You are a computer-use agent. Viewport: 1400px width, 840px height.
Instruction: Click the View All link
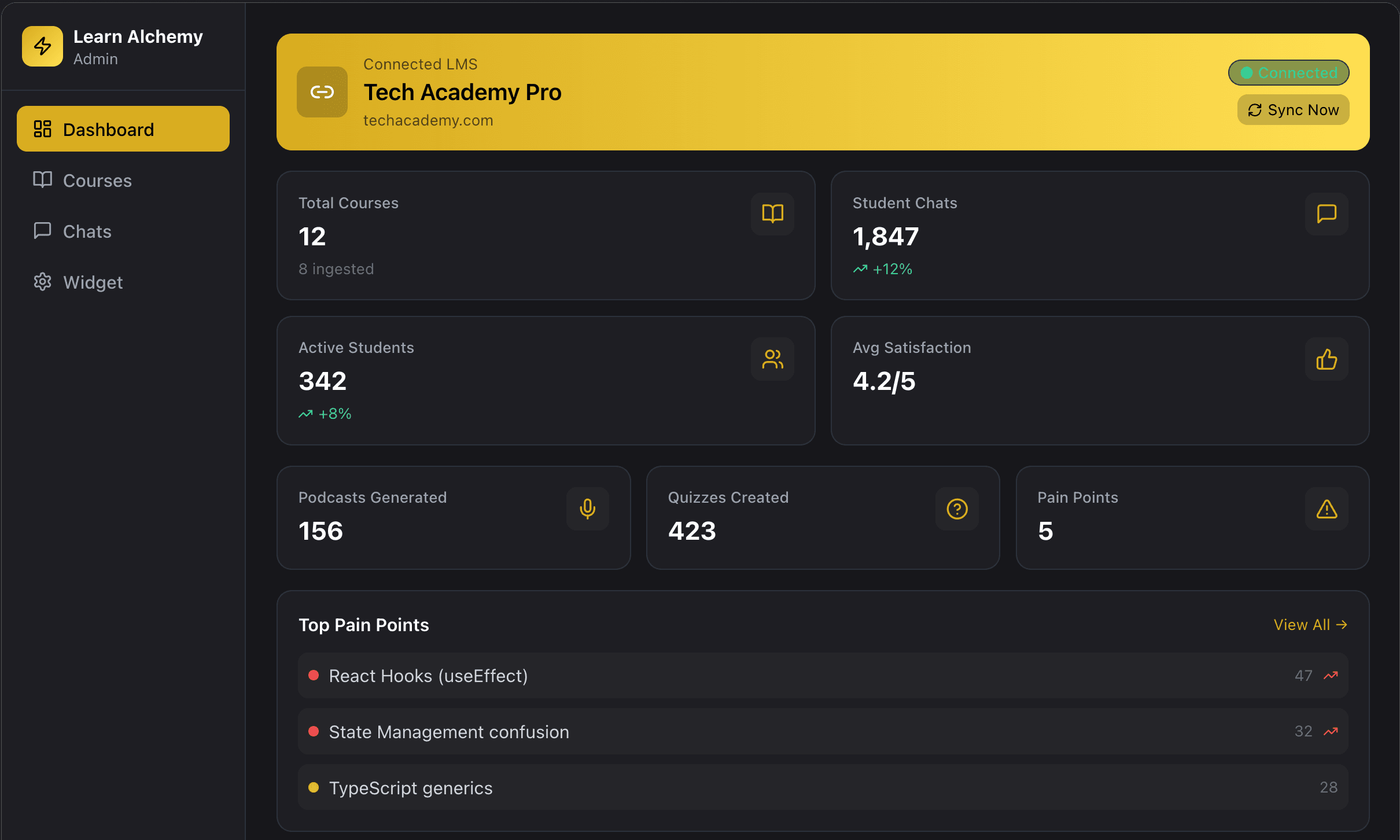(1310, 625)
